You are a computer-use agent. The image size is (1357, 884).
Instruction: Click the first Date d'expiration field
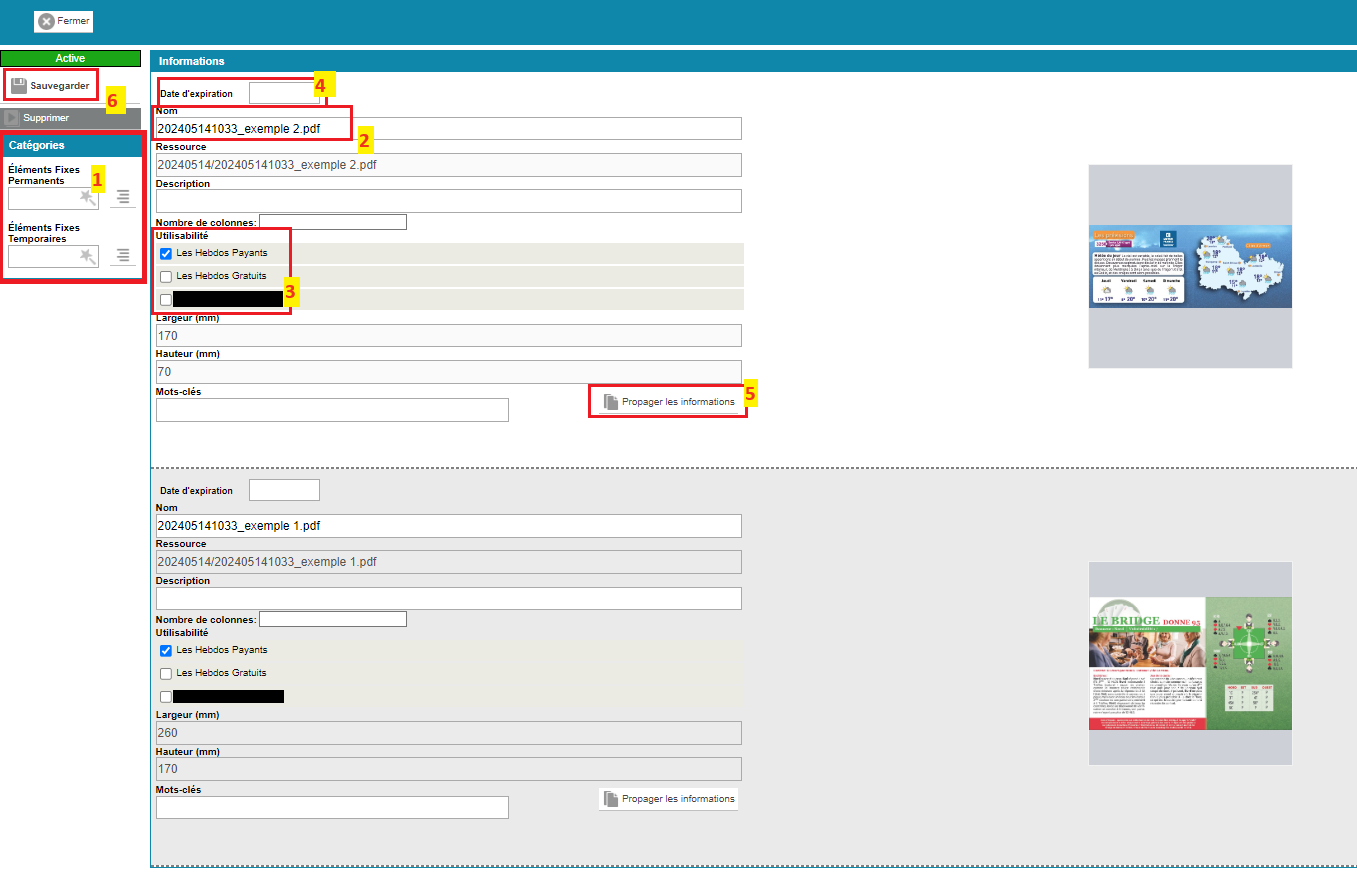coord(283,93)
